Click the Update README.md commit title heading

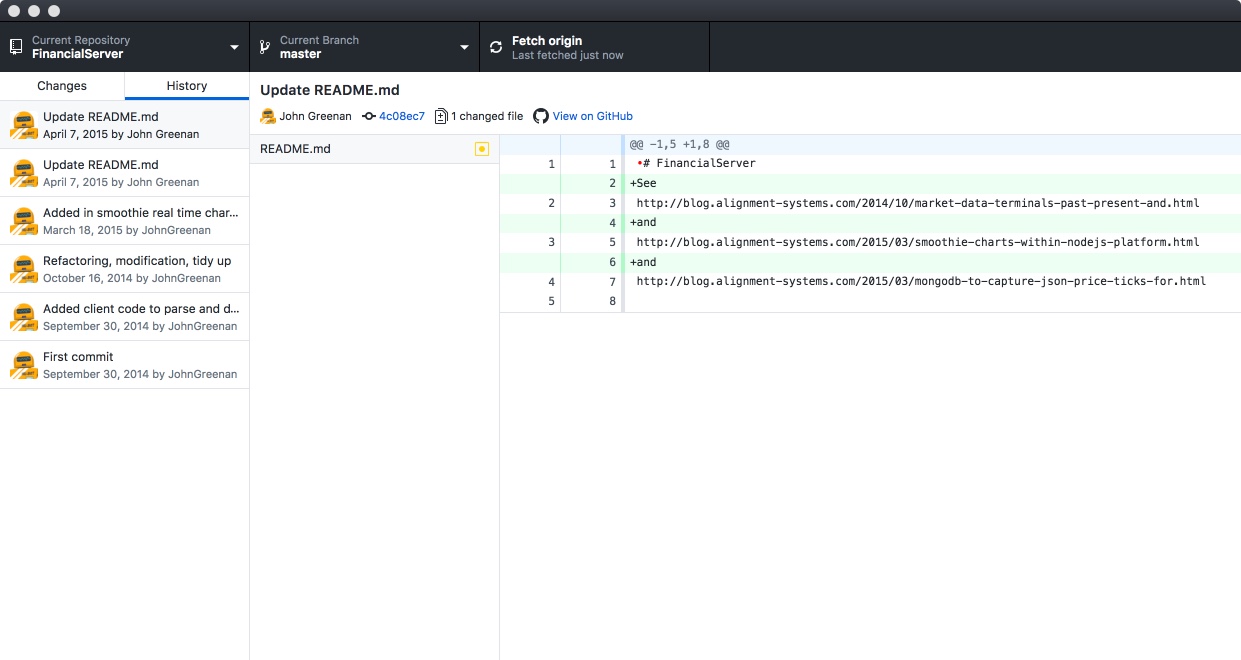tap(330, 90)
